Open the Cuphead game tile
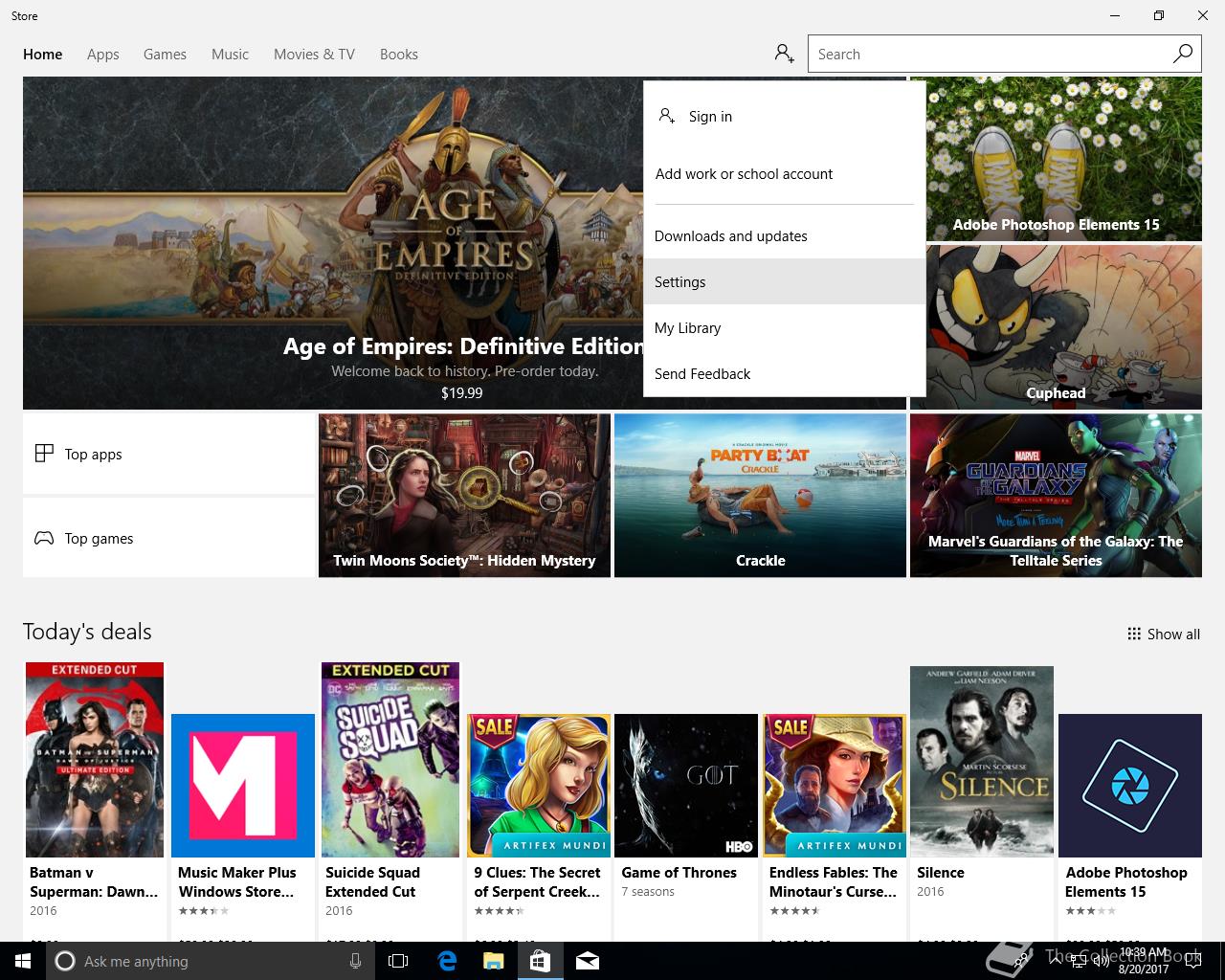The image size is (1225, 980). pyautogui.click(x=1056, y=326)
